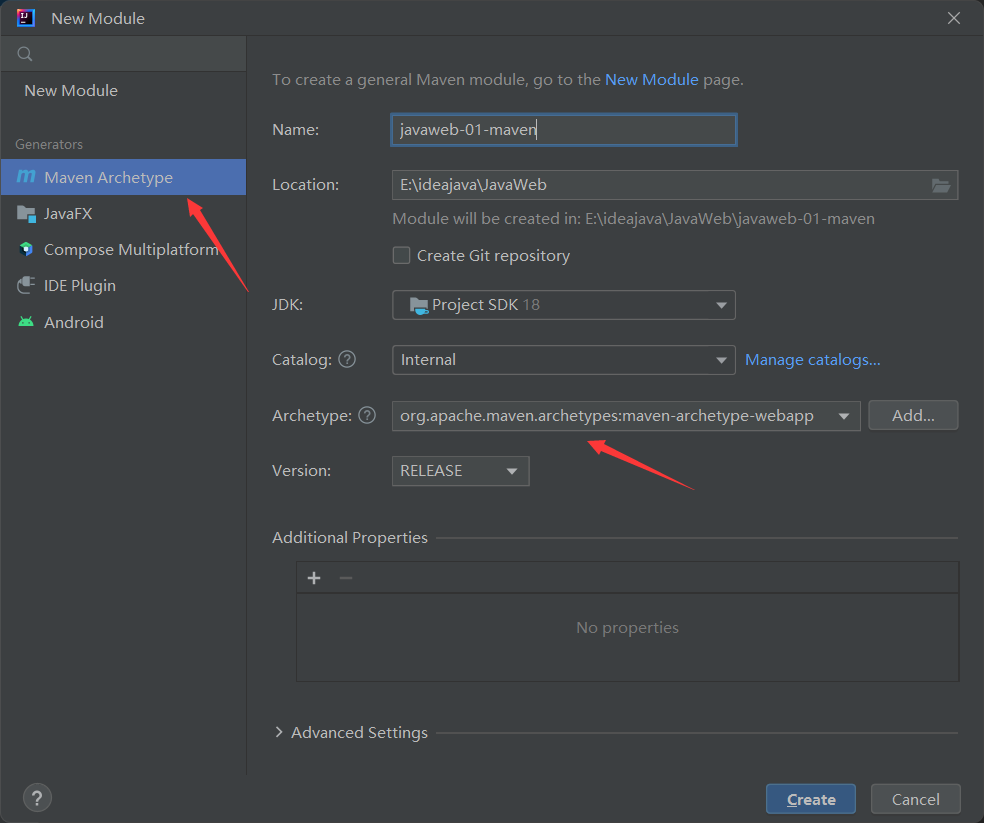Browse for location with folder icon
This screenshot has height=823, width=984.
click(x=940, y=185)
